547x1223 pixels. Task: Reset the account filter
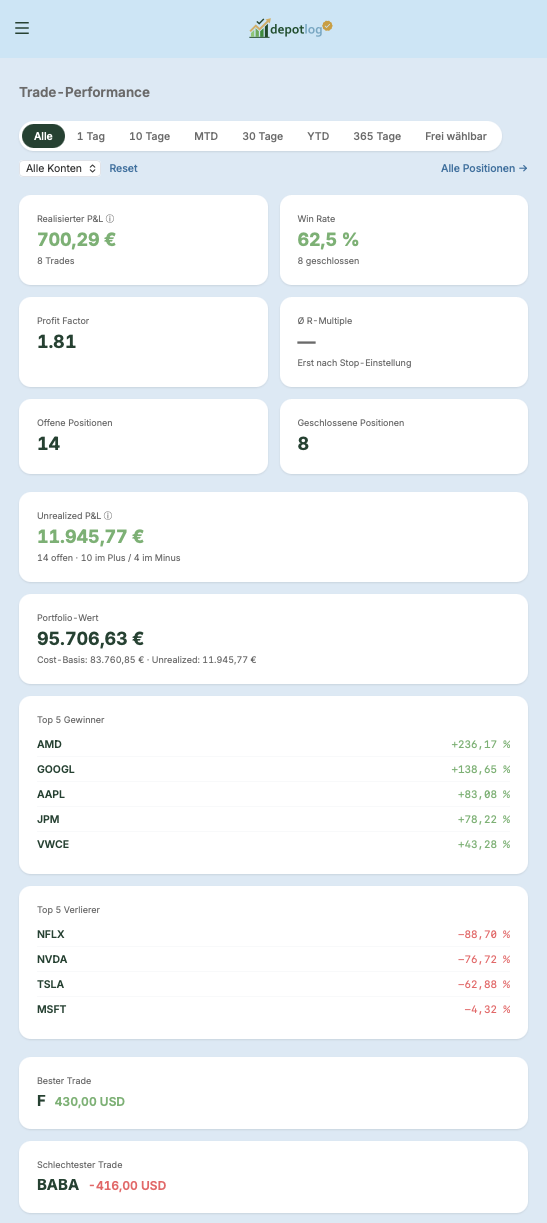[x=124, y=168]
